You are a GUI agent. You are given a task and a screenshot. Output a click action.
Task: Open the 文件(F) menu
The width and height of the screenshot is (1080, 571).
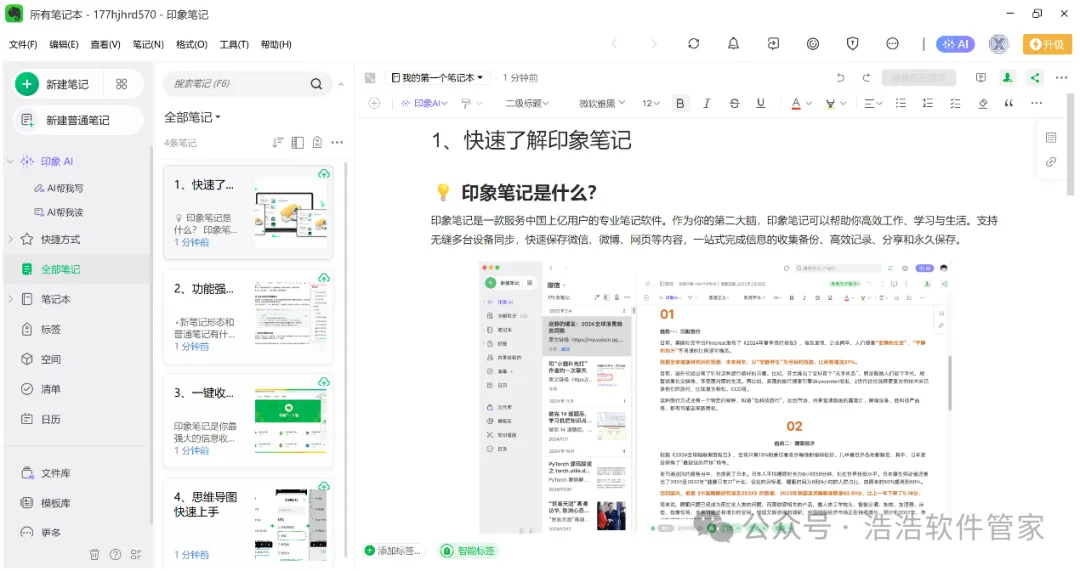23,44
